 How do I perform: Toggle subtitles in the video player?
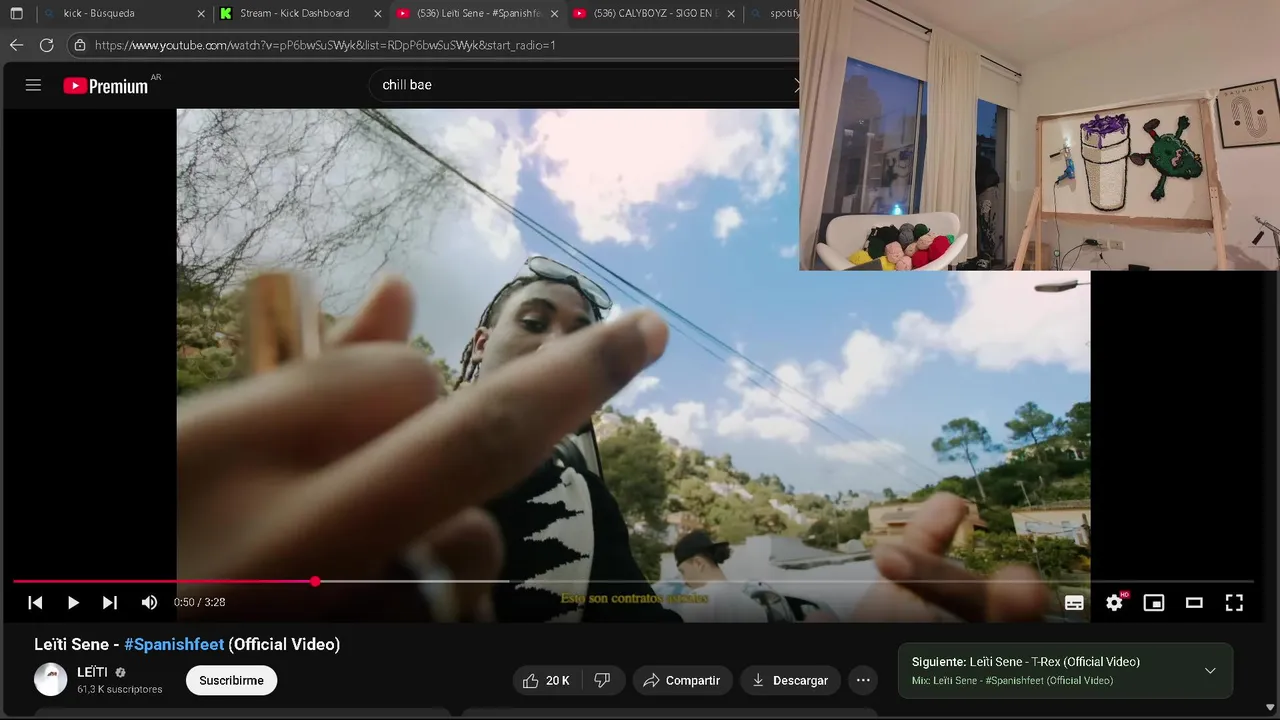pyautogui.click(x=1074, y=602)
